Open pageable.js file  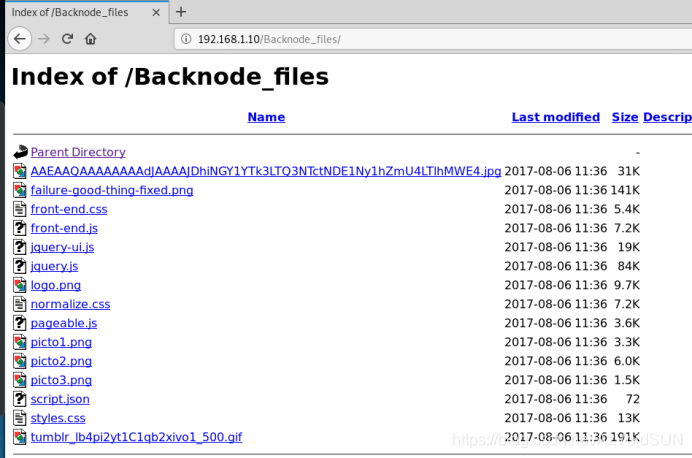(64, 323)
